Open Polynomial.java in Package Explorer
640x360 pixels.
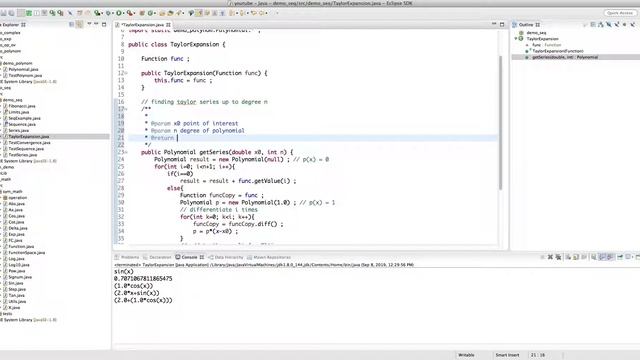tap(23, 69)
